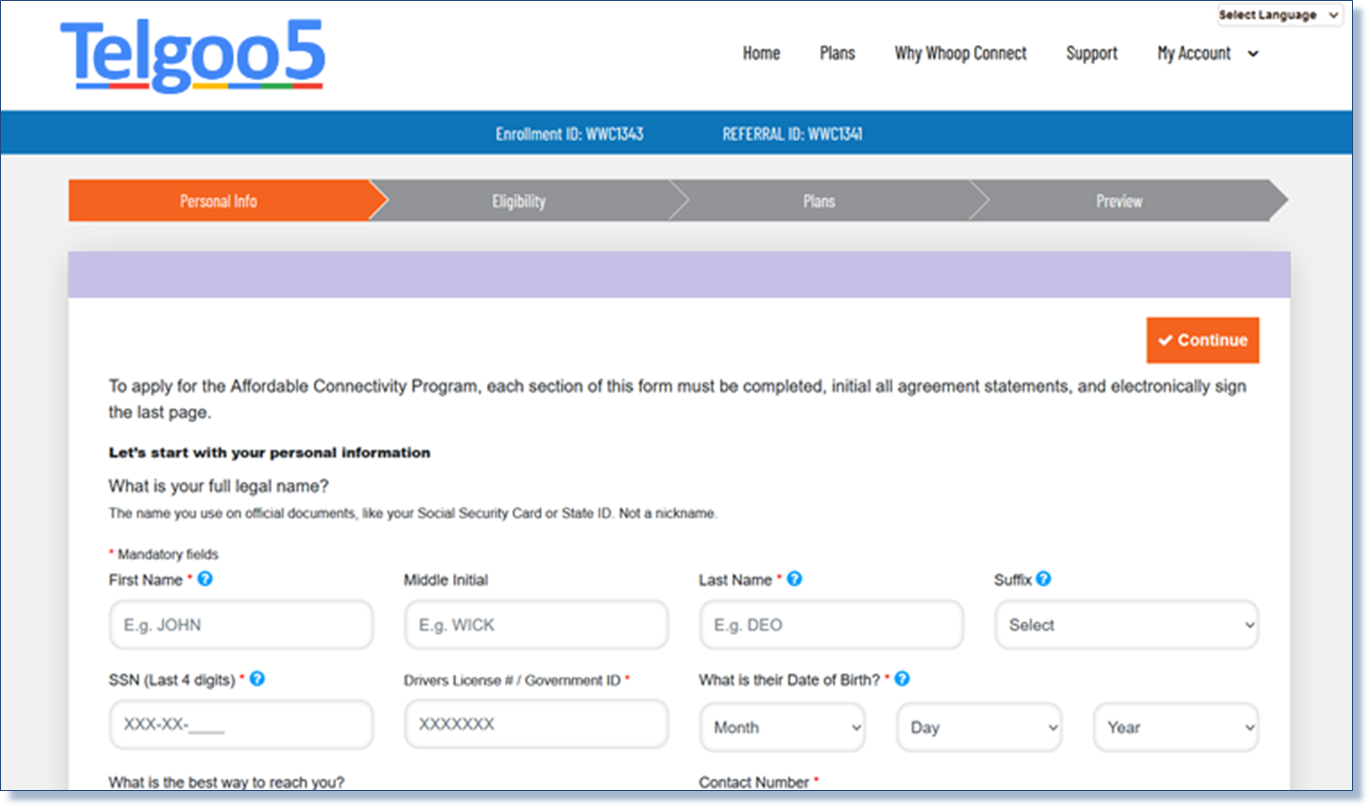Open the Day dropdown

[978, 727]
